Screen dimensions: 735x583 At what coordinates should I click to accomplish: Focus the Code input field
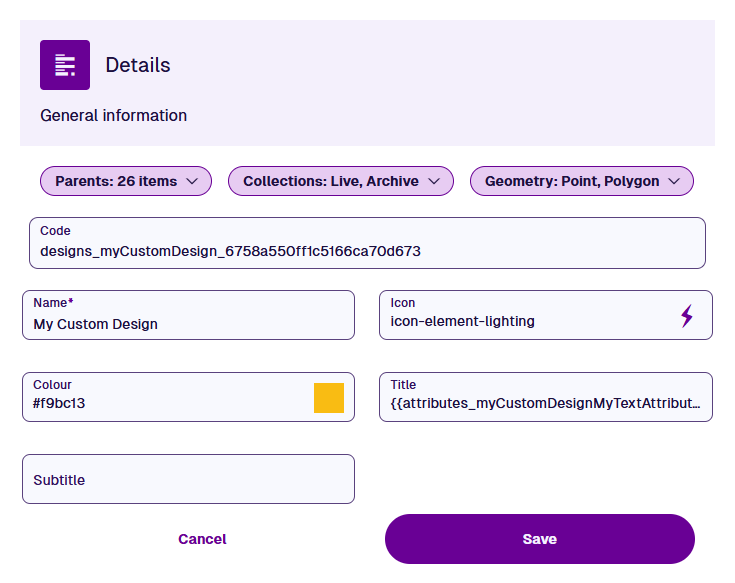pos(366,251)
